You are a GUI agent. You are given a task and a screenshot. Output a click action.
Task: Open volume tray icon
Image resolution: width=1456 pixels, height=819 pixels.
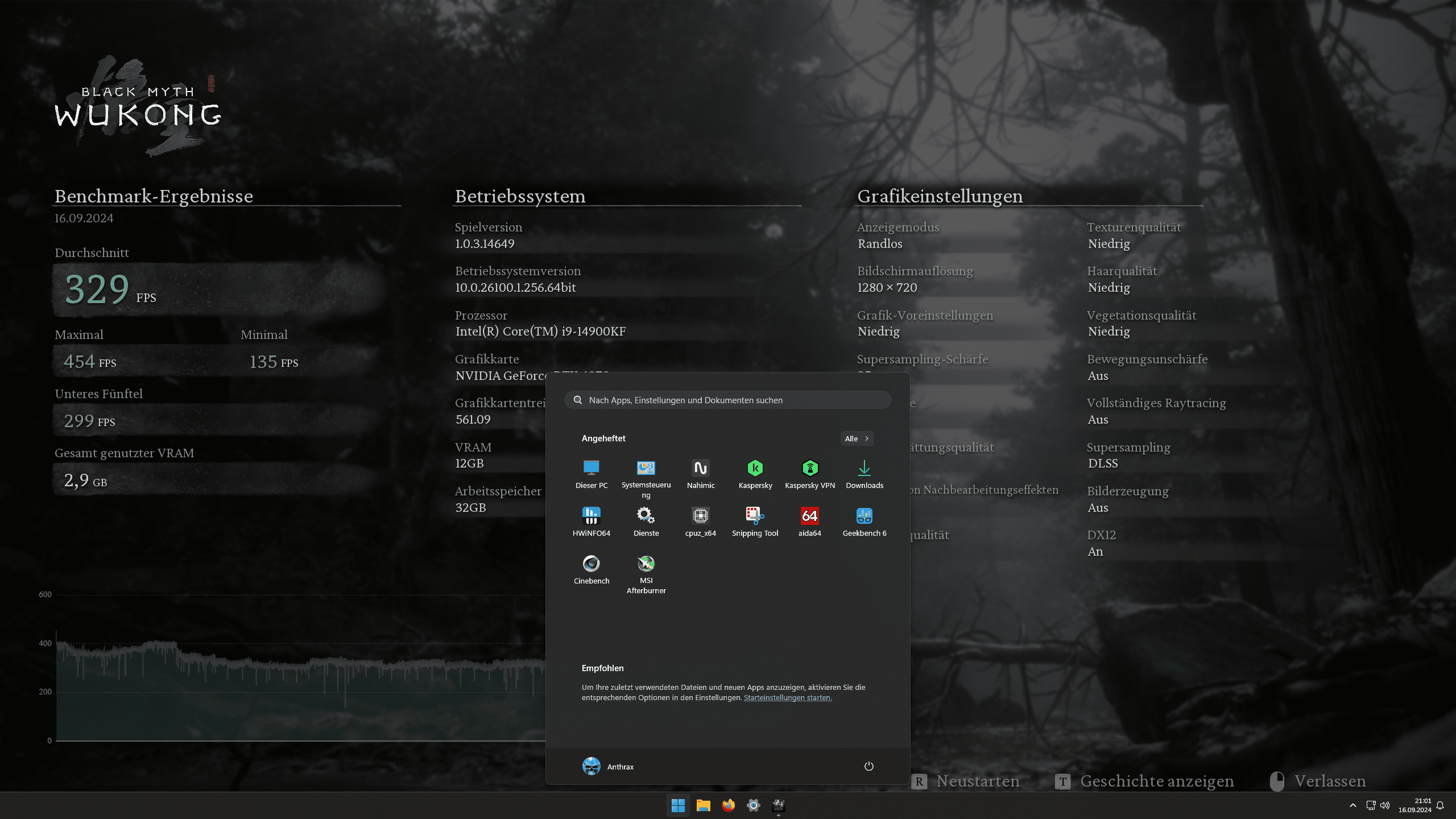(x=1385, y=805)
